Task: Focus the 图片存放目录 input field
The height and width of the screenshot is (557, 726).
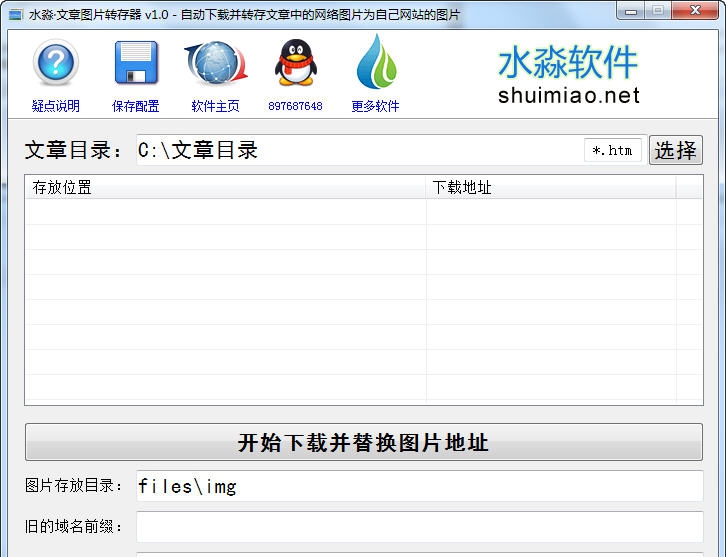Action: pyautogui.click(x=420, y=486)
